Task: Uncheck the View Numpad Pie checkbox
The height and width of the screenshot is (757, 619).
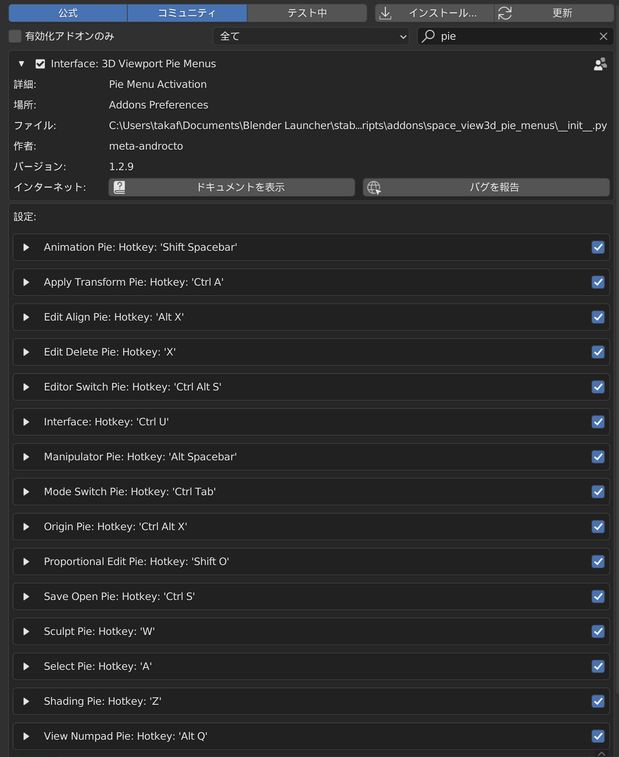Action: [598, 736]
